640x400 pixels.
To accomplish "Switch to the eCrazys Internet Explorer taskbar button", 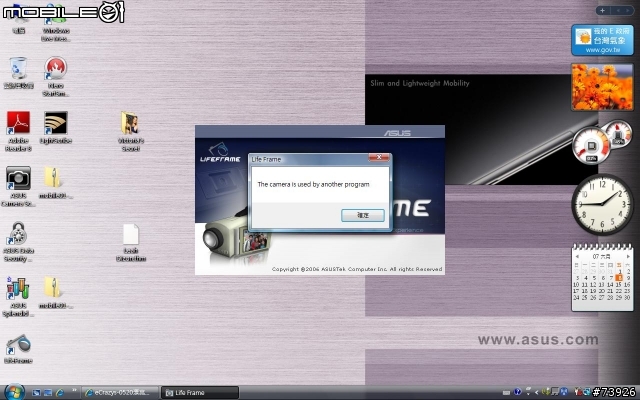I will click(119, 392).
